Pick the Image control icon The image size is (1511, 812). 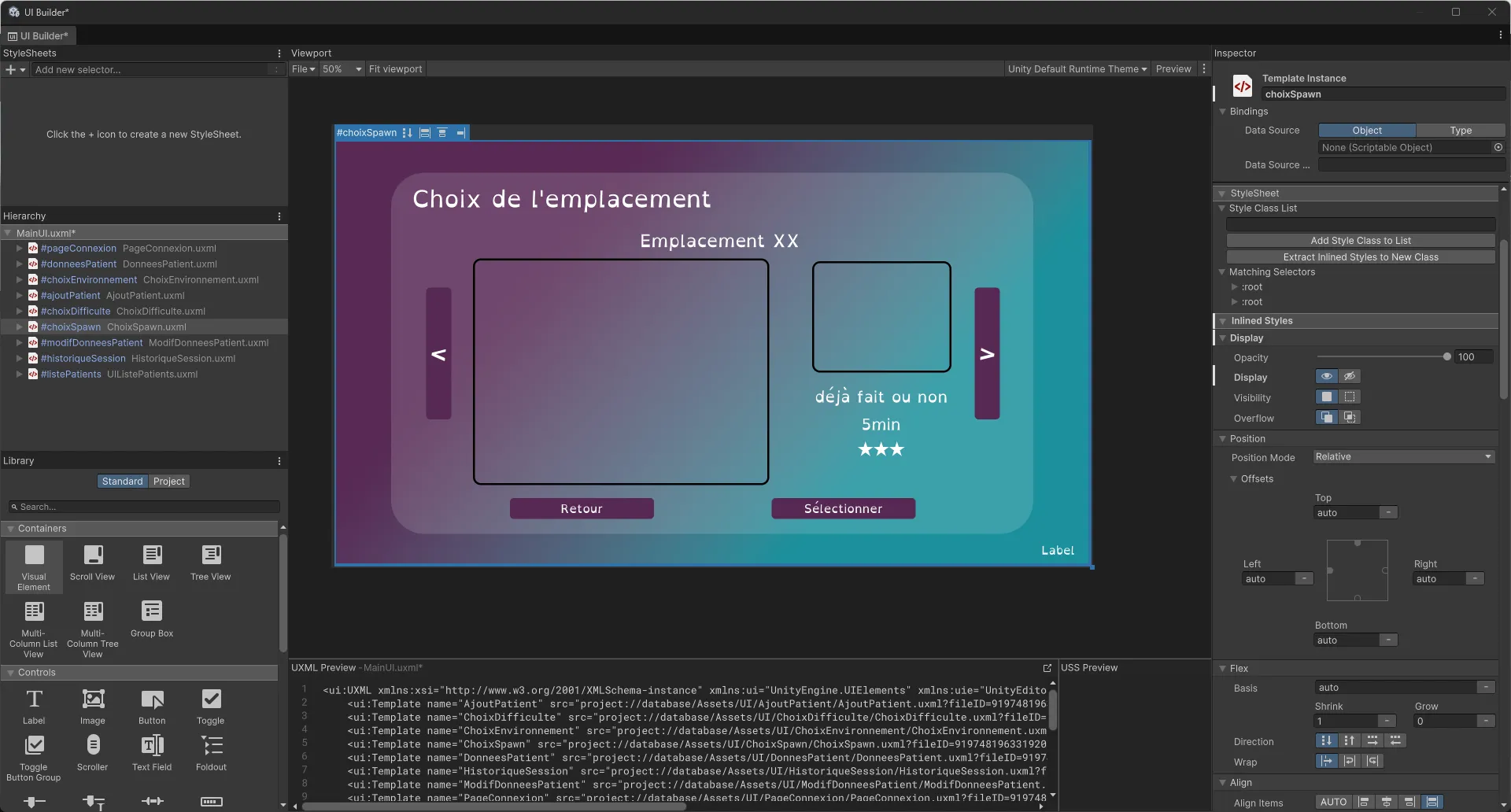93,699
